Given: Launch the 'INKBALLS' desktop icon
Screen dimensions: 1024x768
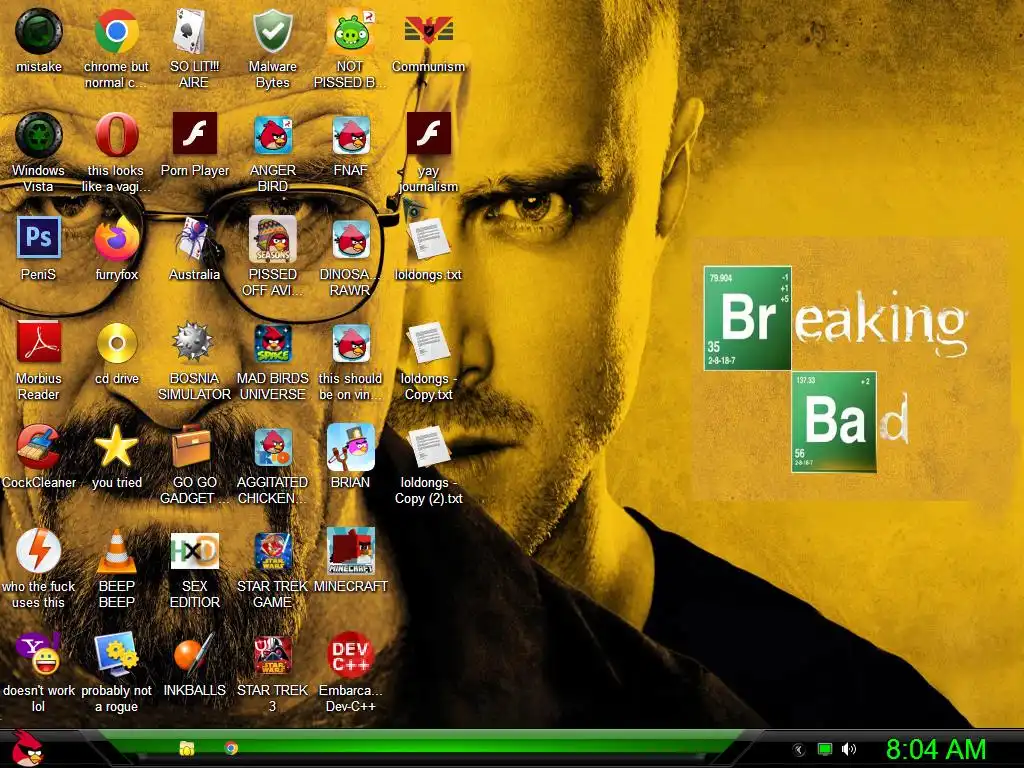Looking at the screenshot, I should (194, 654).
